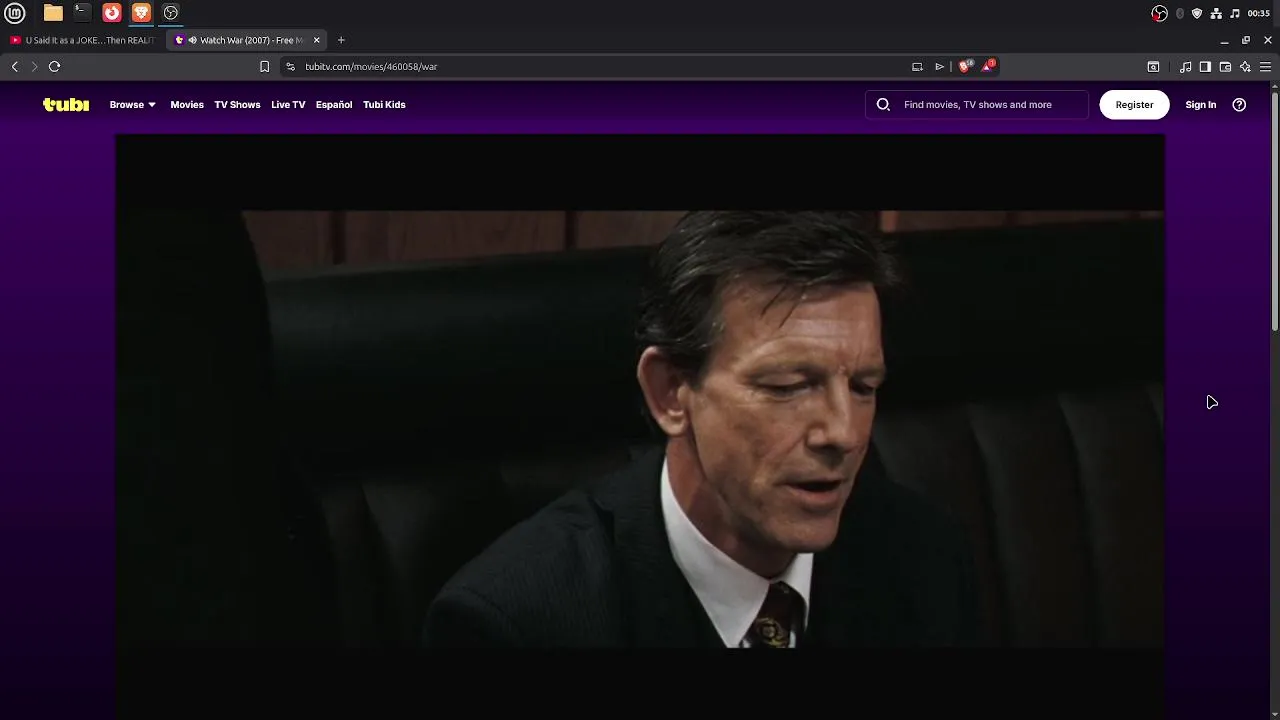
Task: Mute the Watch War tab audio icon
Action: [x=192, y=40]
